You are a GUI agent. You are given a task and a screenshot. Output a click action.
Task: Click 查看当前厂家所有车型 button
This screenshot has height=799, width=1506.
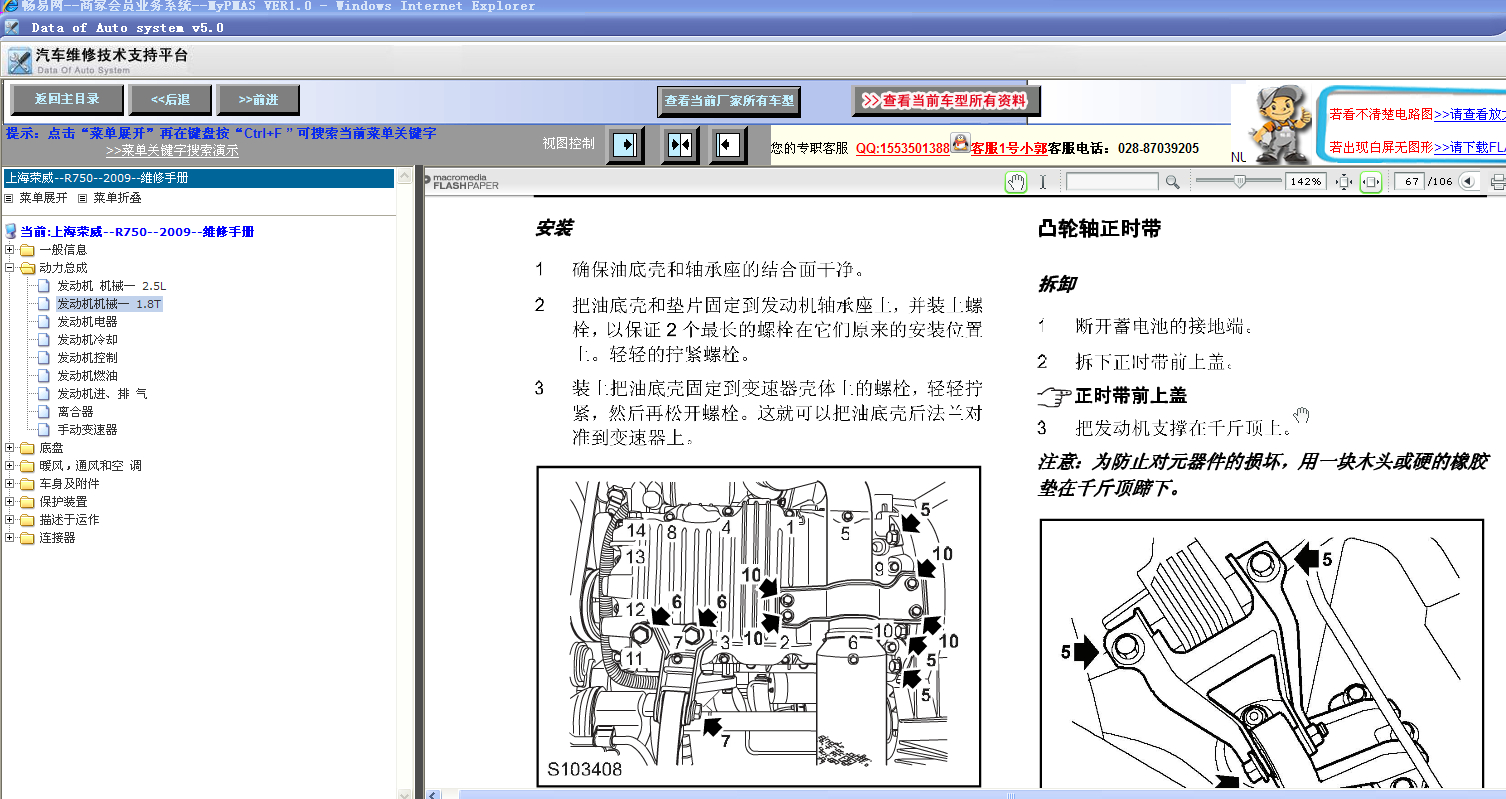[729, 101]
